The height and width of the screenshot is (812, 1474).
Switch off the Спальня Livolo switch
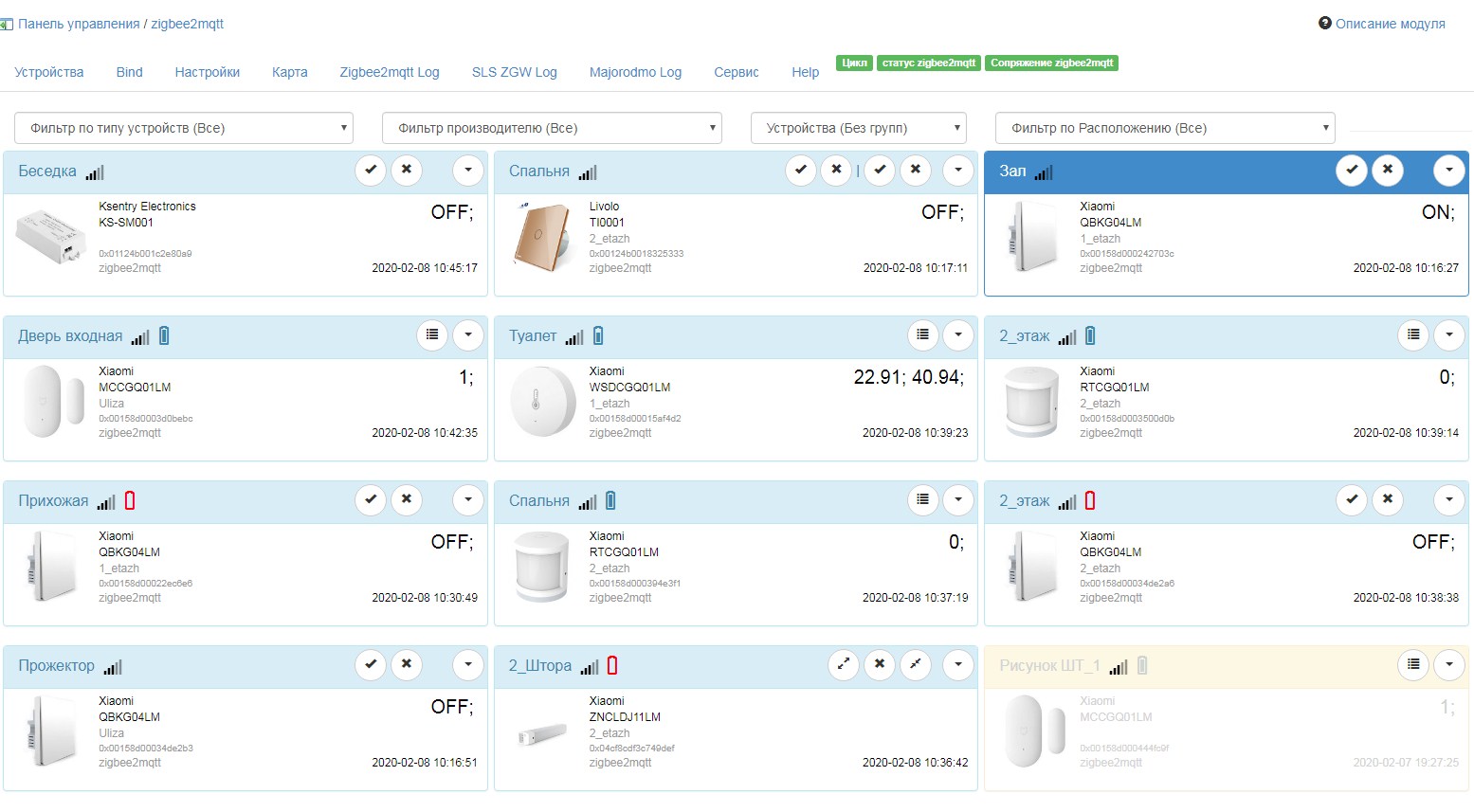[835, 171]
